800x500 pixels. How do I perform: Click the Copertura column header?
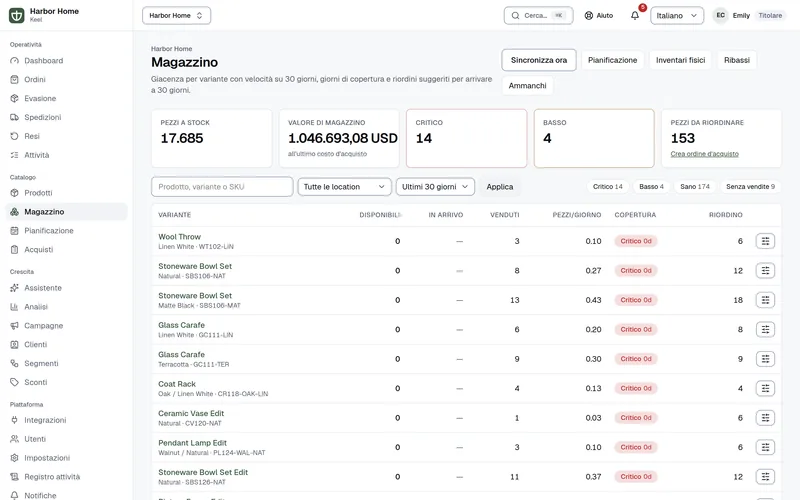click(x=635, y=215)
